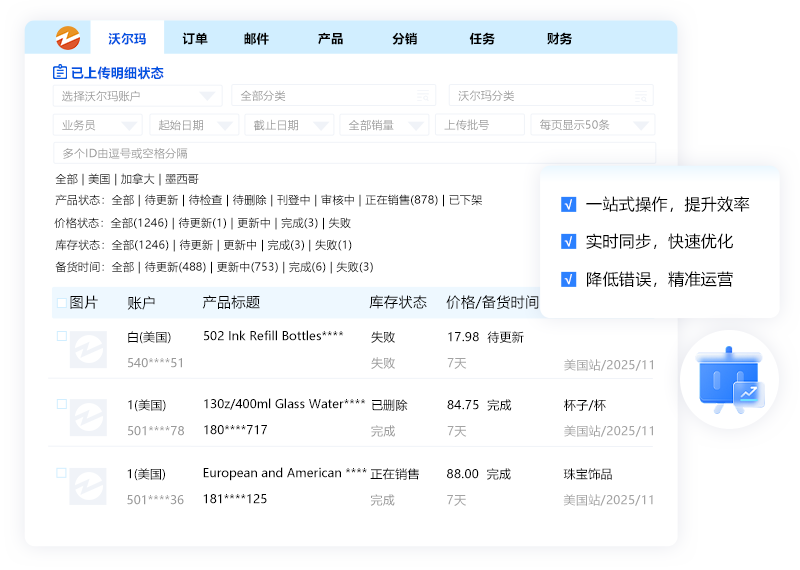The image size is (800, 570).
Task: Click the orange app logo icon
Action: [x=67, y=38]
